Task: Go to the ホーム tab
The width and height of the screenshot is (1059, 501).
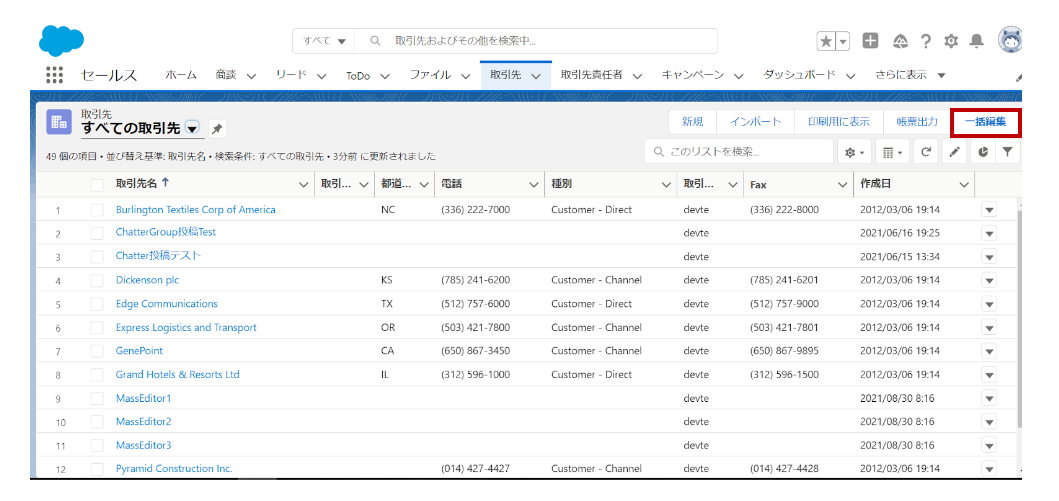Action: point(181,75)
